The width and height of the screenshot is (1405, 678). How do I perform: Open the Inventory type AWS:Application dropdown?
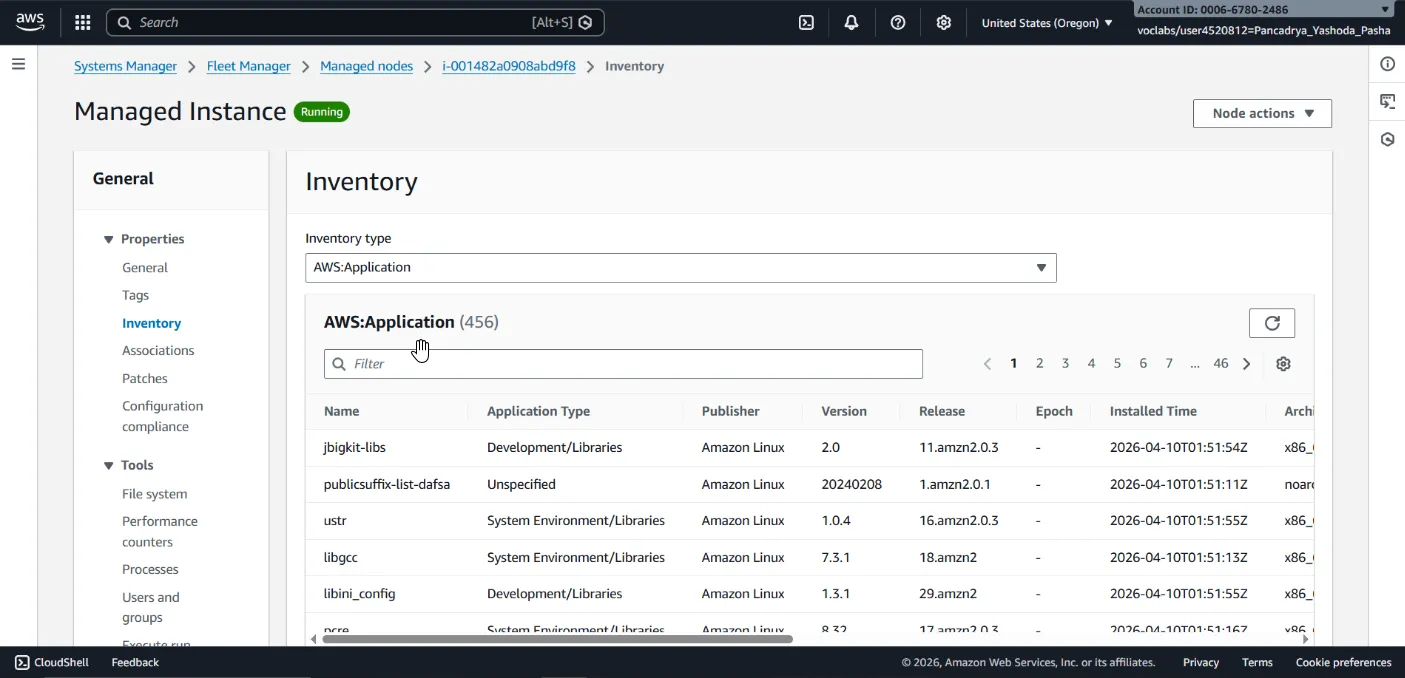click(x=680, y=267)
